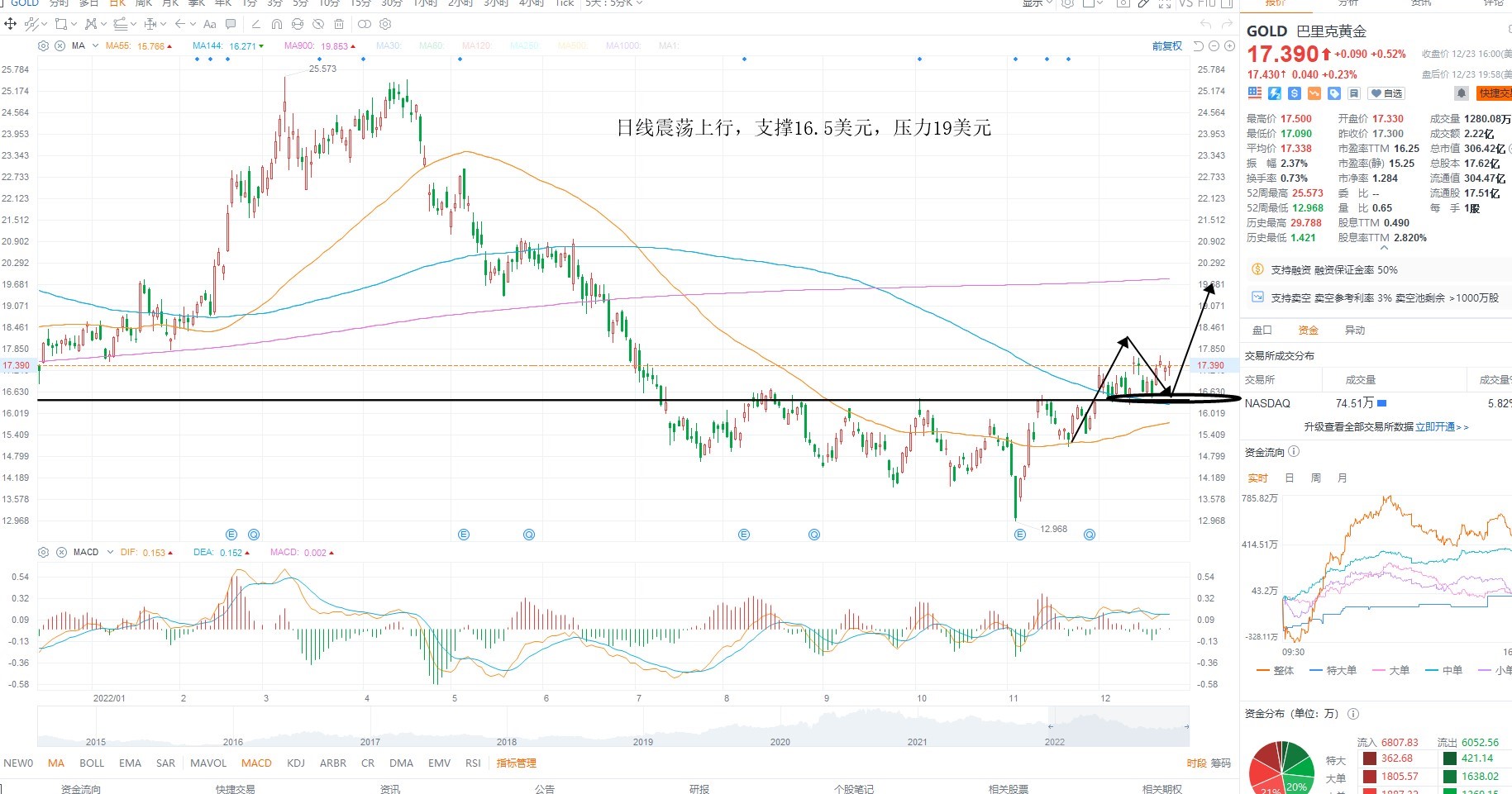Select the text annotation Aa tool
This screenshot has height=794, width=1512.
(x=209, y=24)
